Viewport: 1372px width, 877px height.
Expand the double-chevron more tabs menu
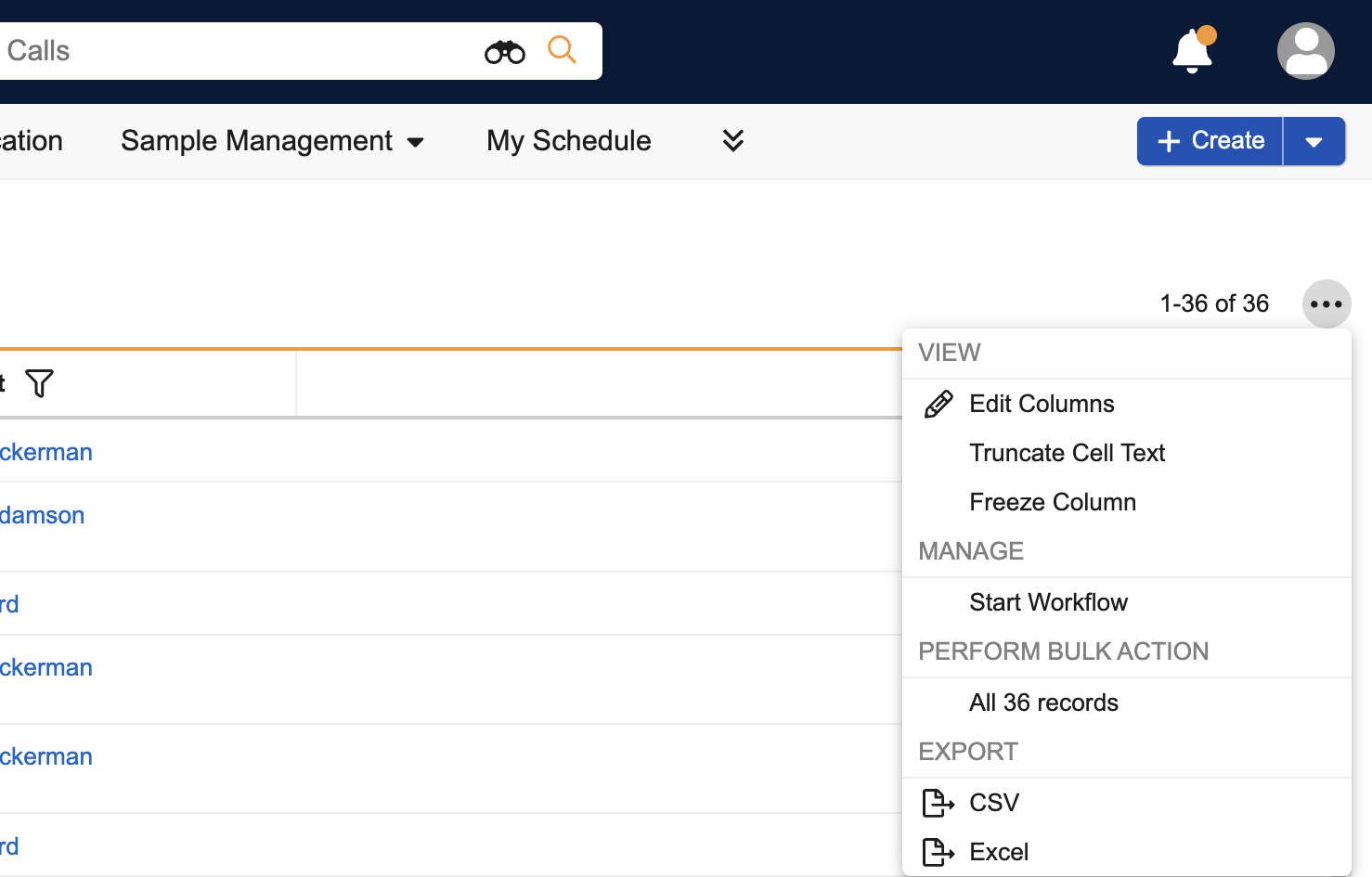732,141
